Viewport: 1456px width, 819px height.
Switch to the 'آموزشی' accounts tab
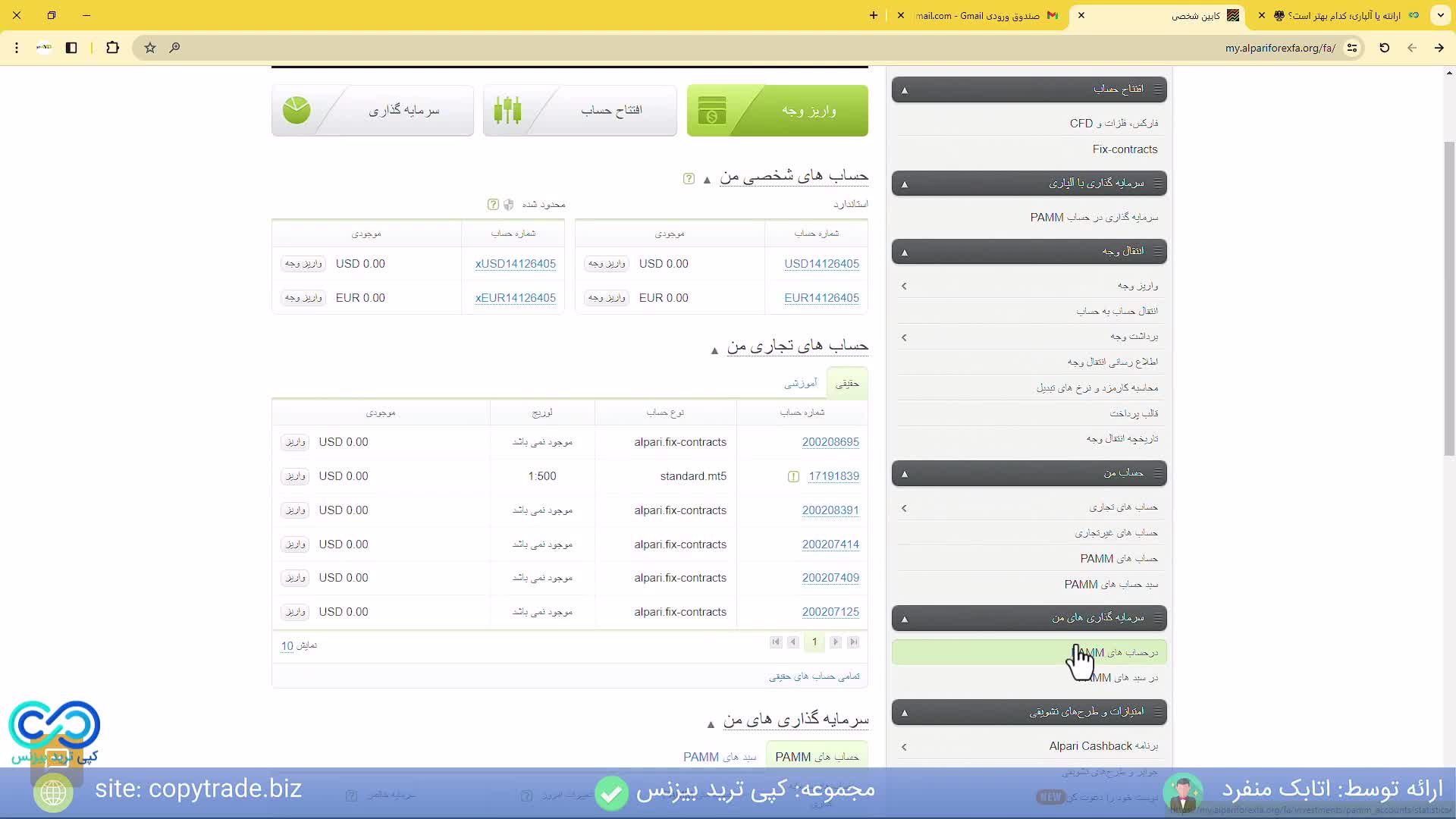click(x=800, y=384)
